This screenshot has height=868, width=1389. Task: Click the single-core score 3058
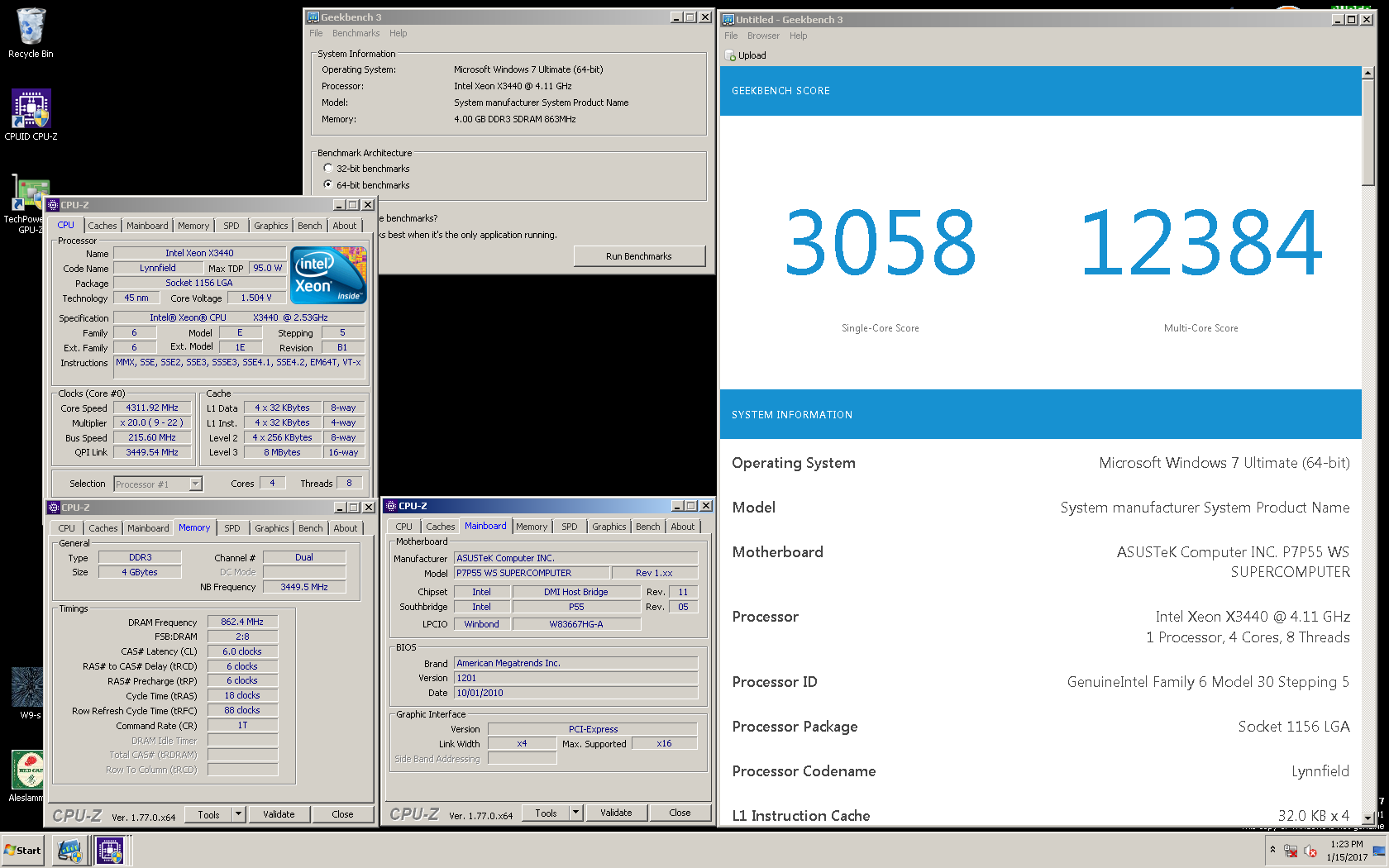[881, 242]
